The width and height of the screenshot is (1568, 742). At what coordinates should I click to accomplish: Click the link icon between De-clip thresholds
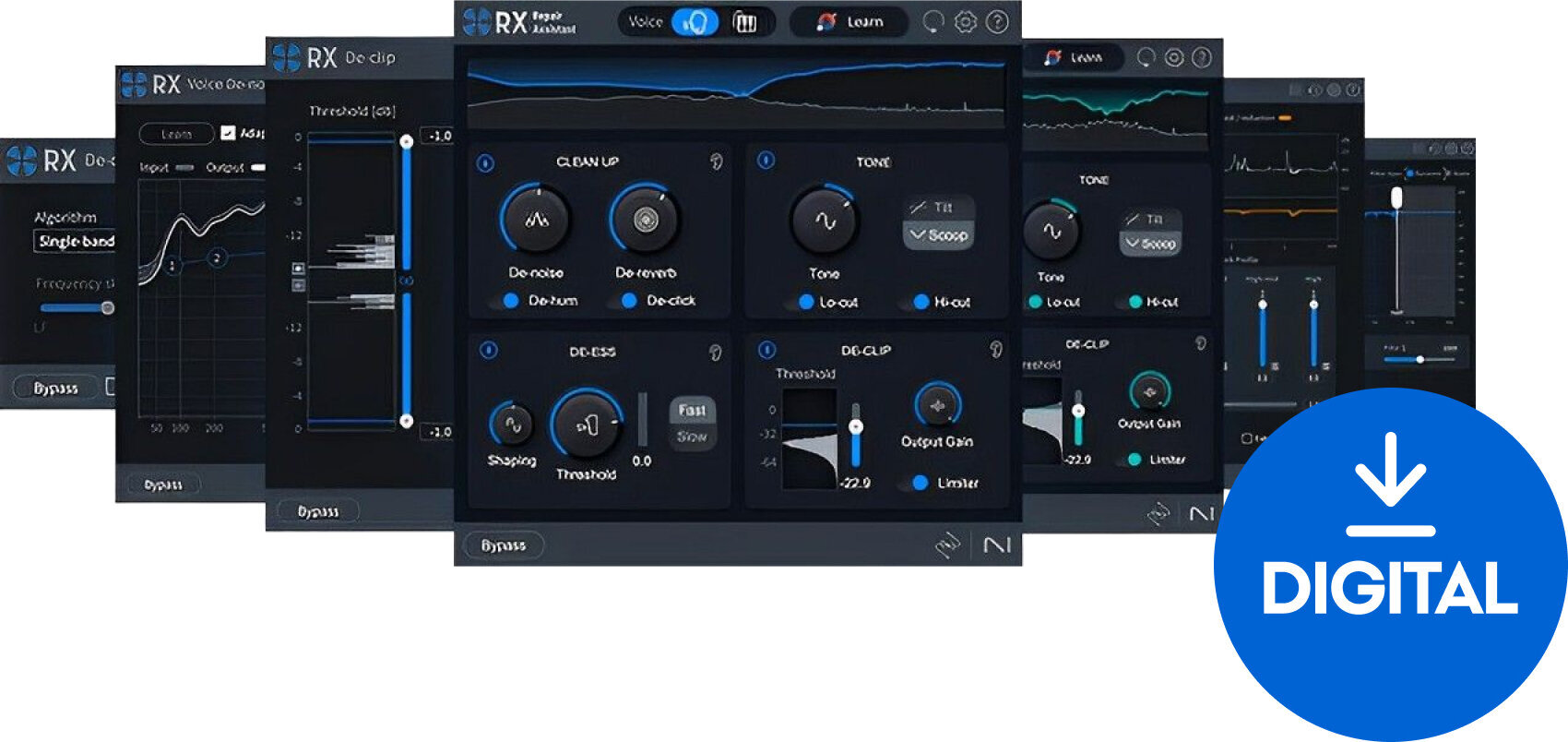click(x=405, y=281)
